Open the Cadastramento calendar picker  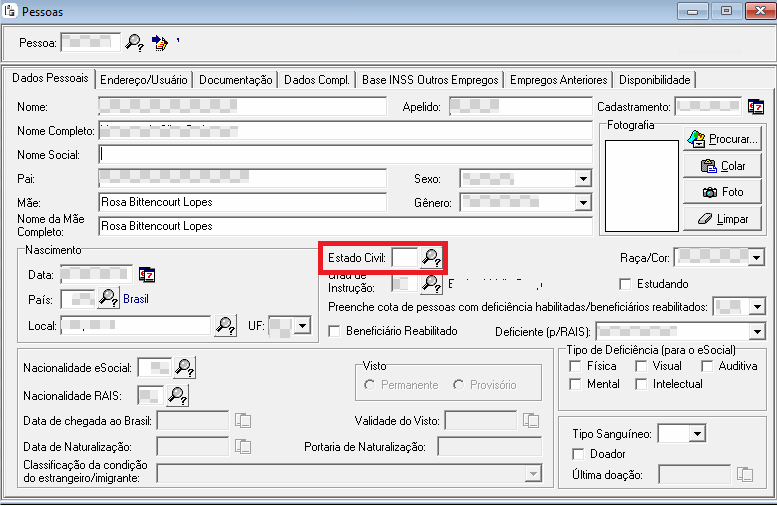coord(756,106)
